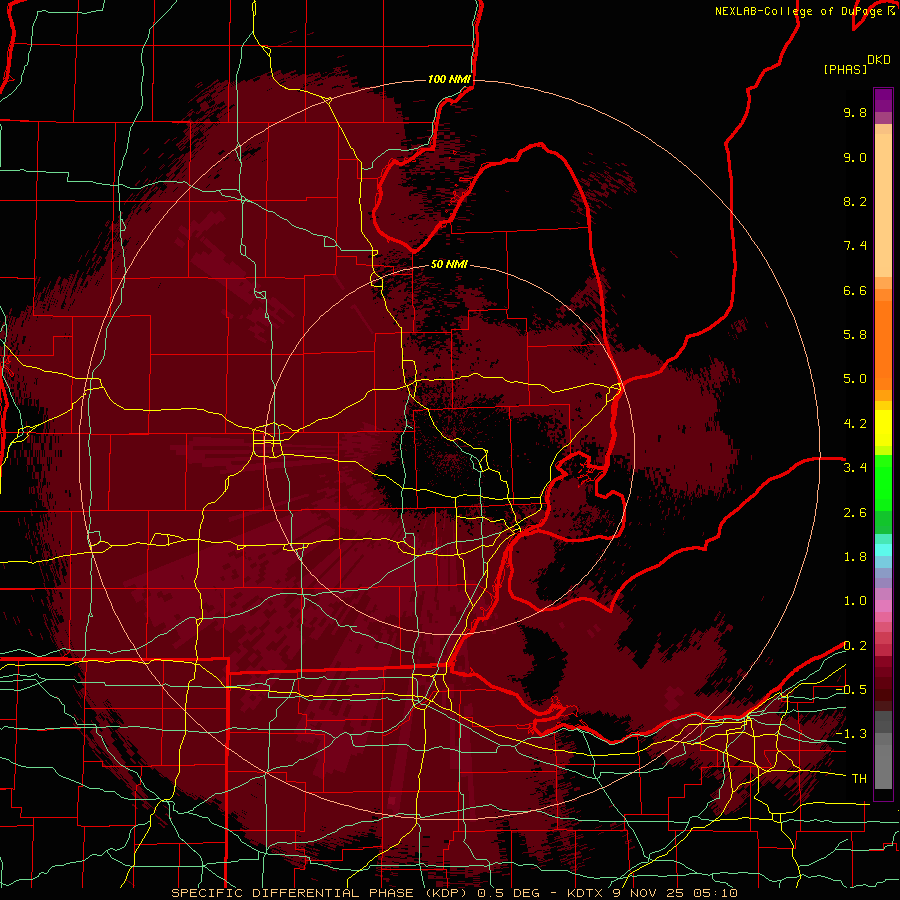Click the -1.3 color scale value
This screenshot has width=900, height=900.
pyautogui.click(x=851, y=734)
